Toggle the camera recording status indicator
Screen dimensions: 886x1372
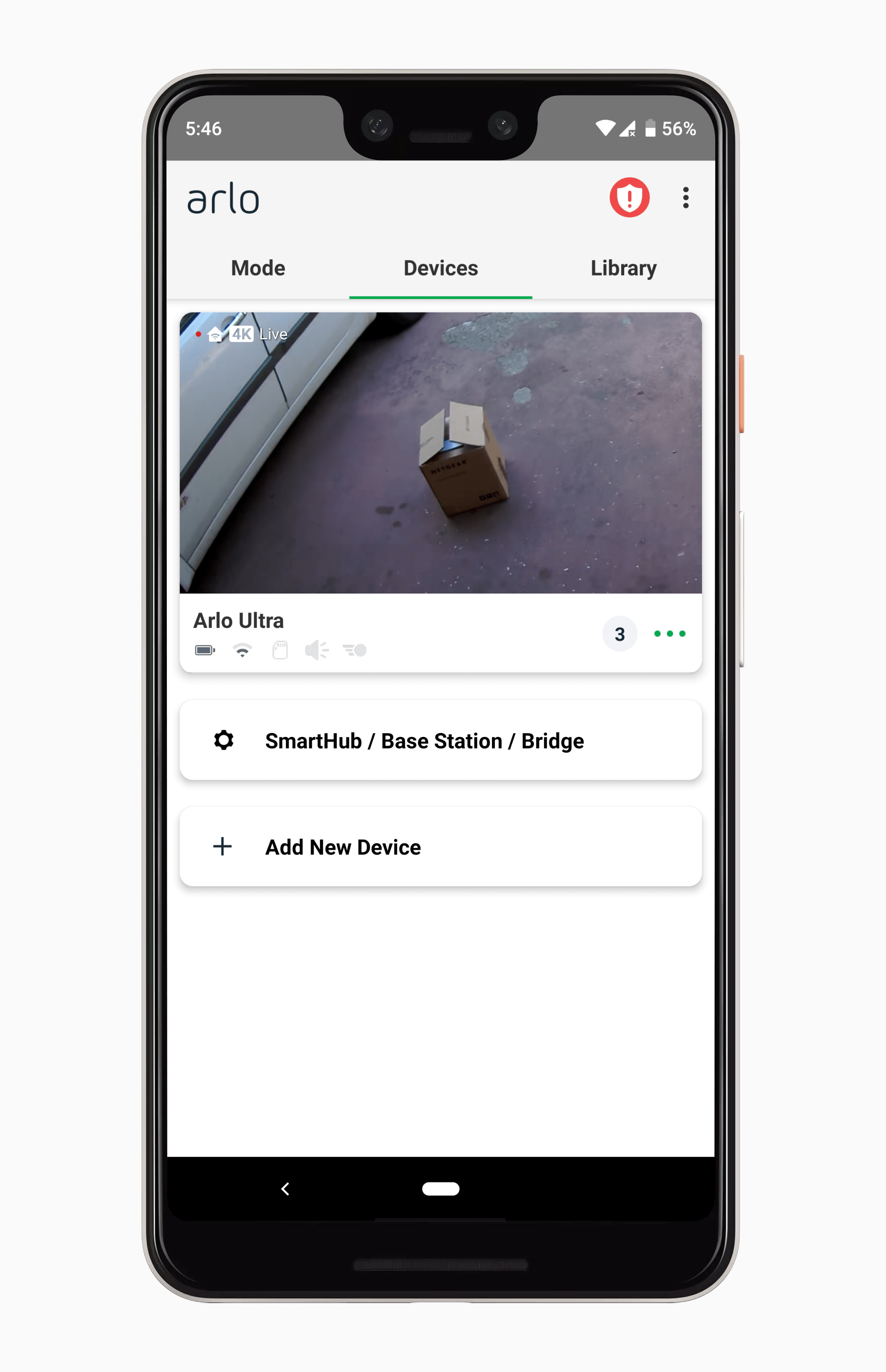(x=197, y=333)
